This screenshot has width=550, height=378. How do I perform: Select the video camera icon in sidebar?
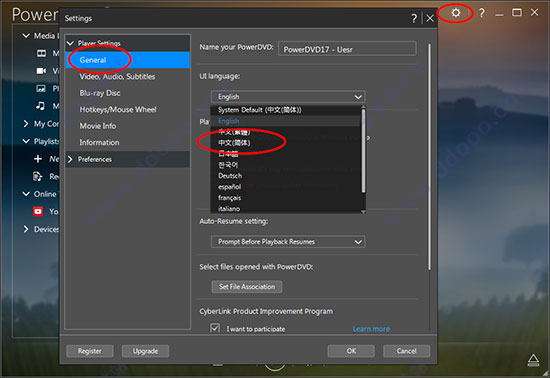(x=41, y=71)
